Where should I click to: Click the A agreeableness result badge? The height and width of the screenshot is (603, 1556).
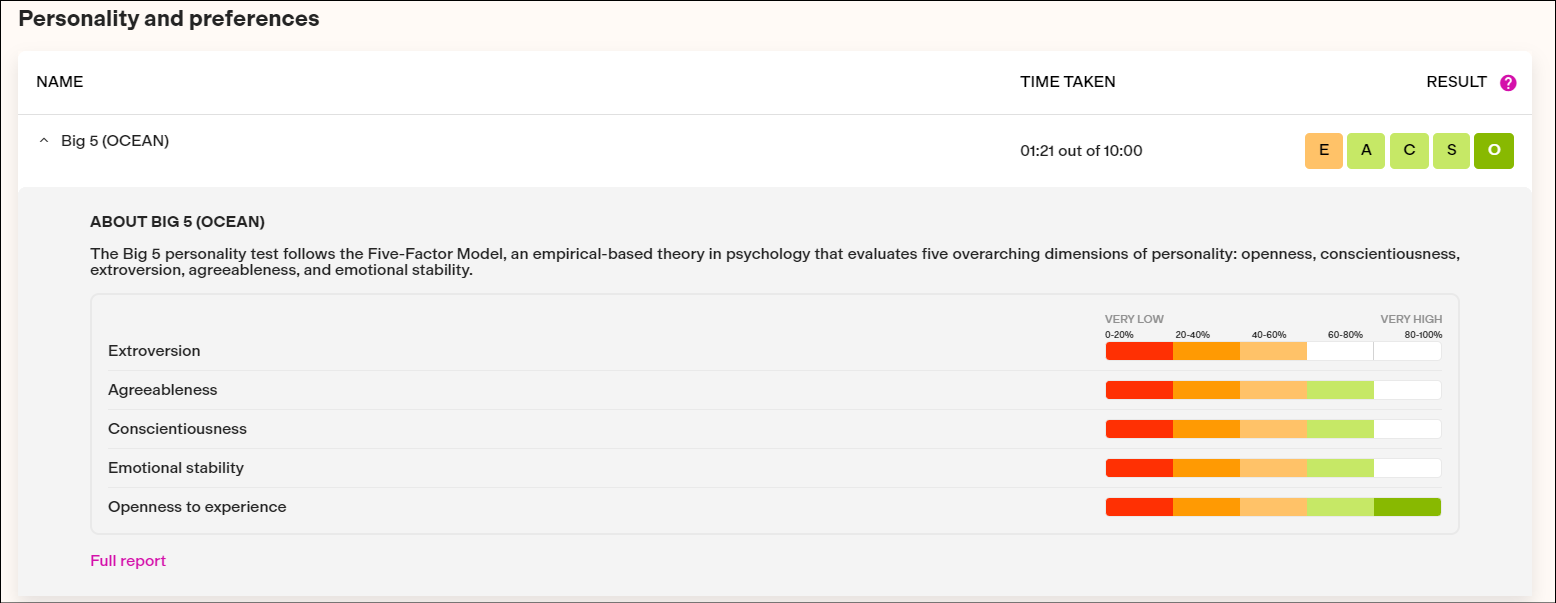(x=1366, y=151)
